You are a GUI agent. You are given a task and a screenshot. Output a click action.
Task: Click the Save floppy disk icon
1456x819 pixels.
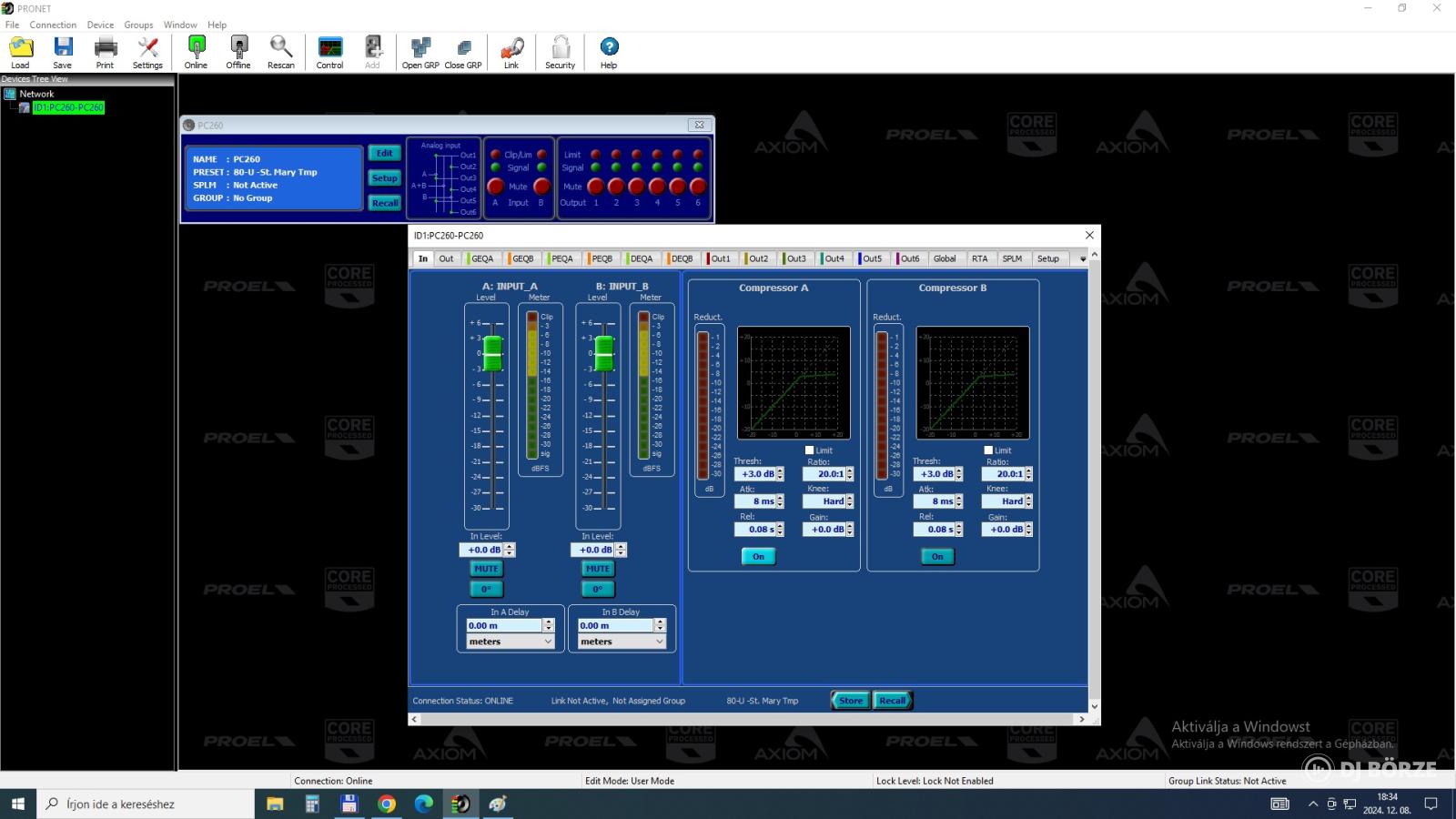click(x=63, y=47)
